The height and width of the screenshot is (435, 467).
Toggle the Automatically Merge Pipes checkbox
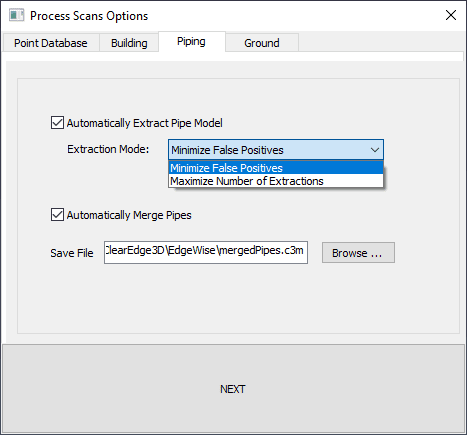tap(57, 215)
